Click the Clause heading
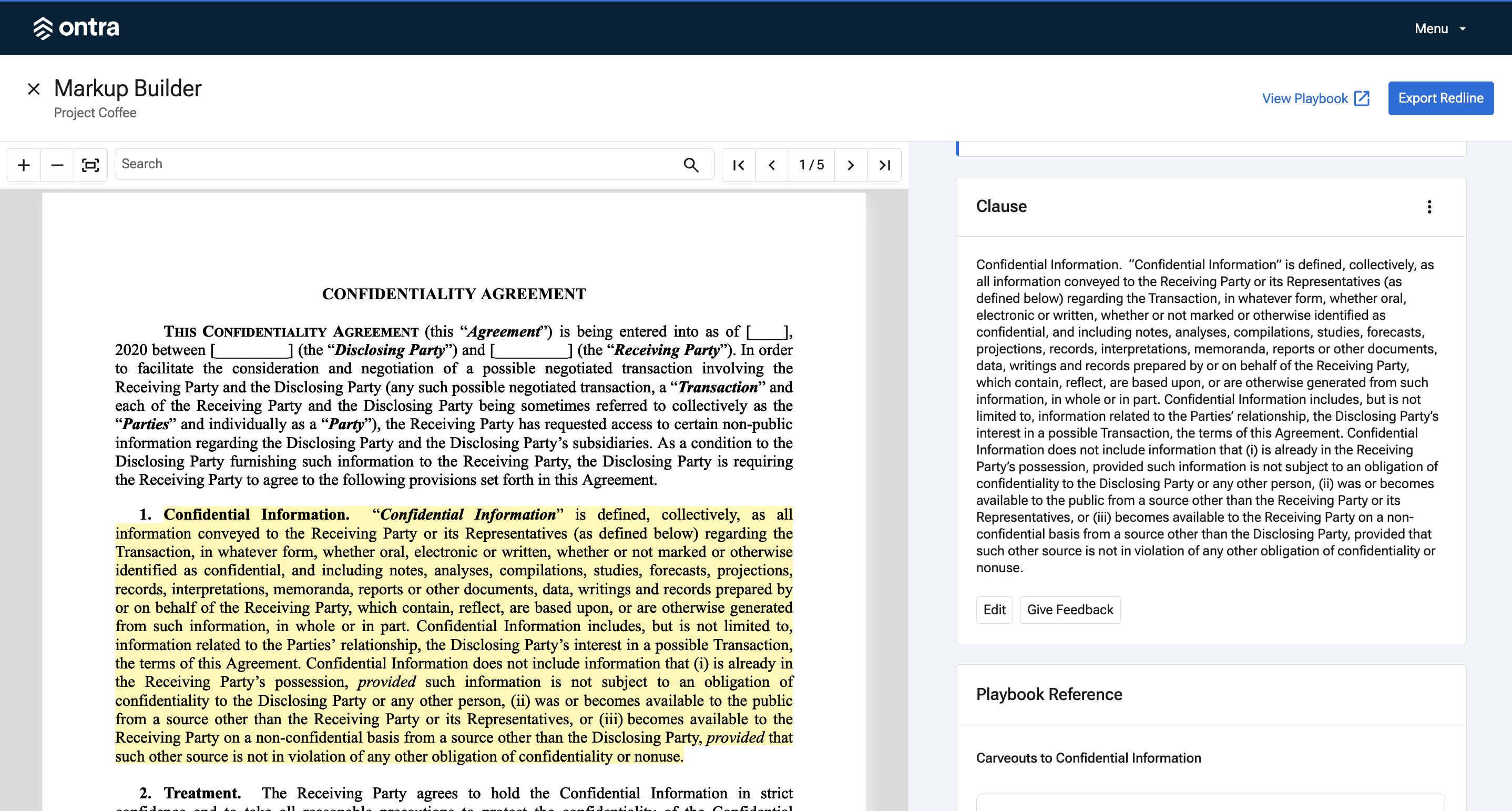Image resolution: width=1512 pixels, height=811 pixels. coord(1002,207)
